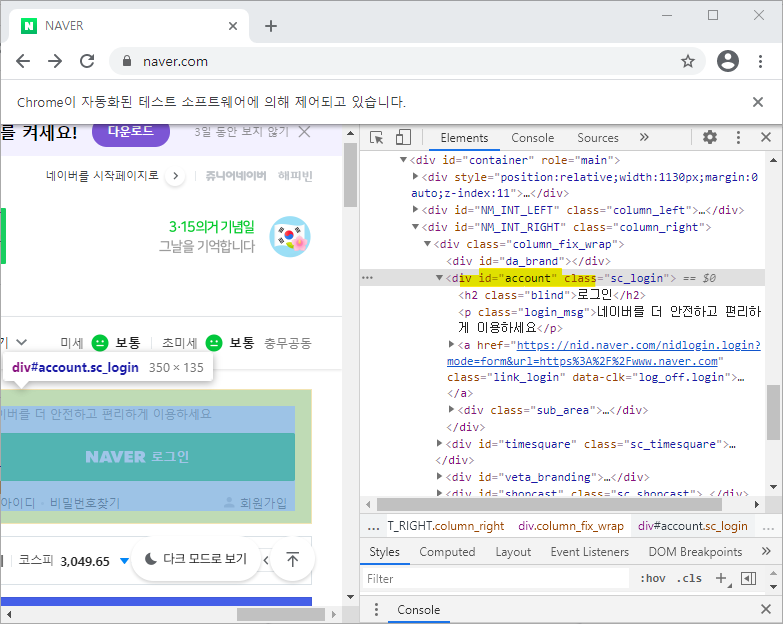This screenshot has width=783, height=624.
Task: Open DevTools customize three-dot menu
Action: tap(738, 137)
